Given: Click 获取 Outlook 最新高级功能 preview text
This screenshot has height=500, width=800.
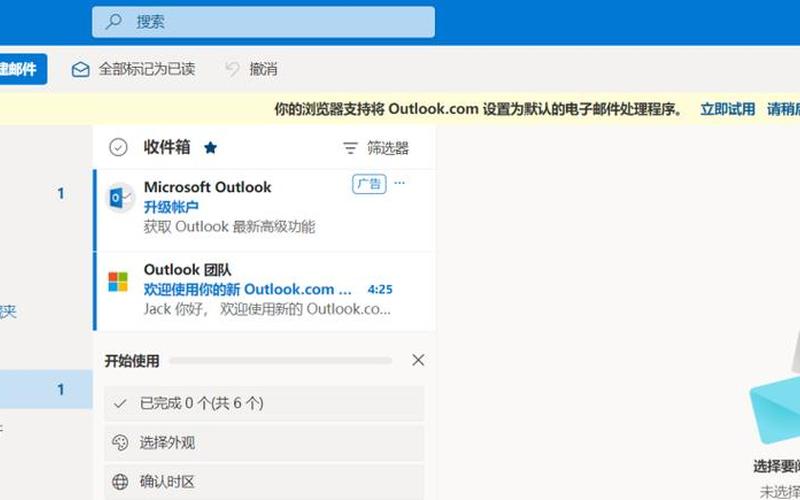Looking at the screenshot, I should [230, 227].
